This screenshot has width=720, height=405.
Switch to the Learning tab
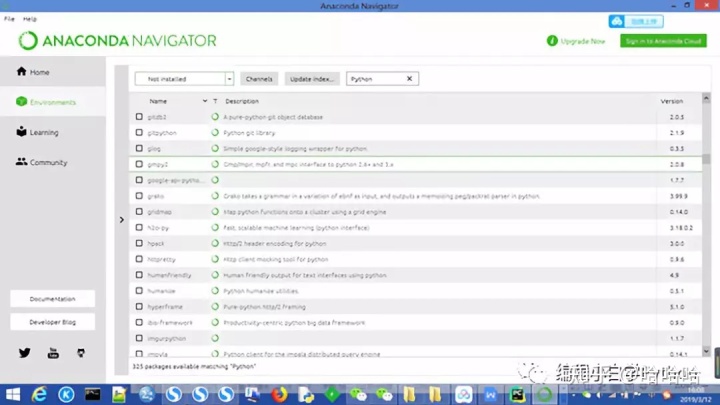tap(53, 132)
